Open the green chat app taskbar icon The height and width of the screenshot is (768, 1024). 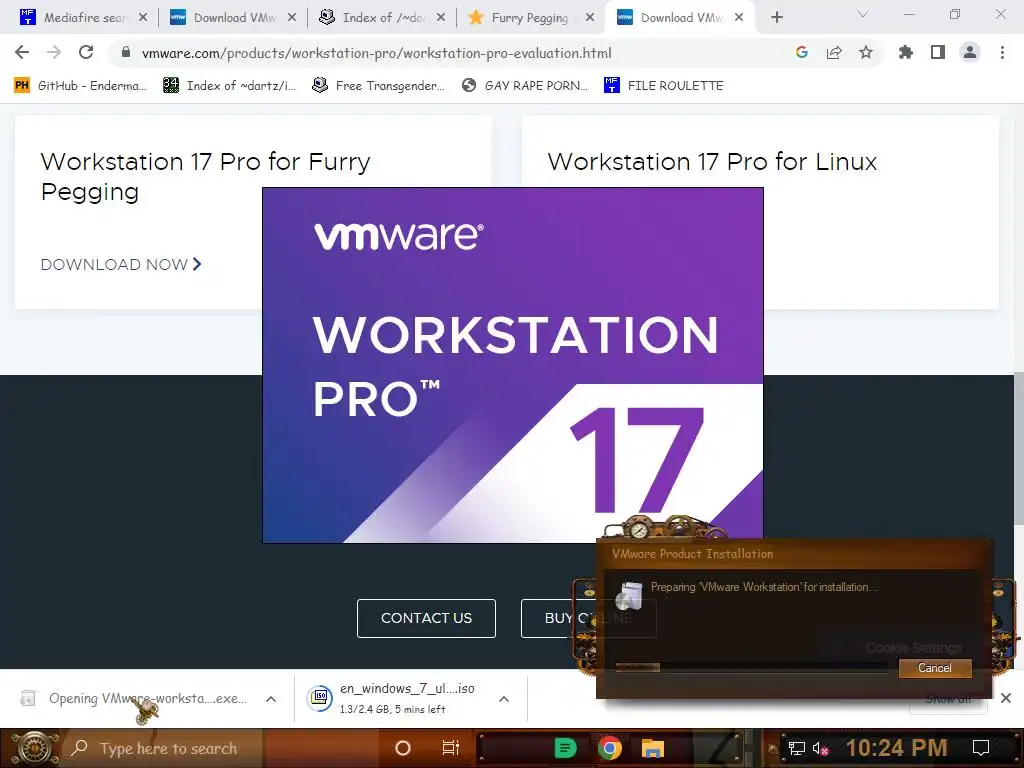[x=565, y=748]
